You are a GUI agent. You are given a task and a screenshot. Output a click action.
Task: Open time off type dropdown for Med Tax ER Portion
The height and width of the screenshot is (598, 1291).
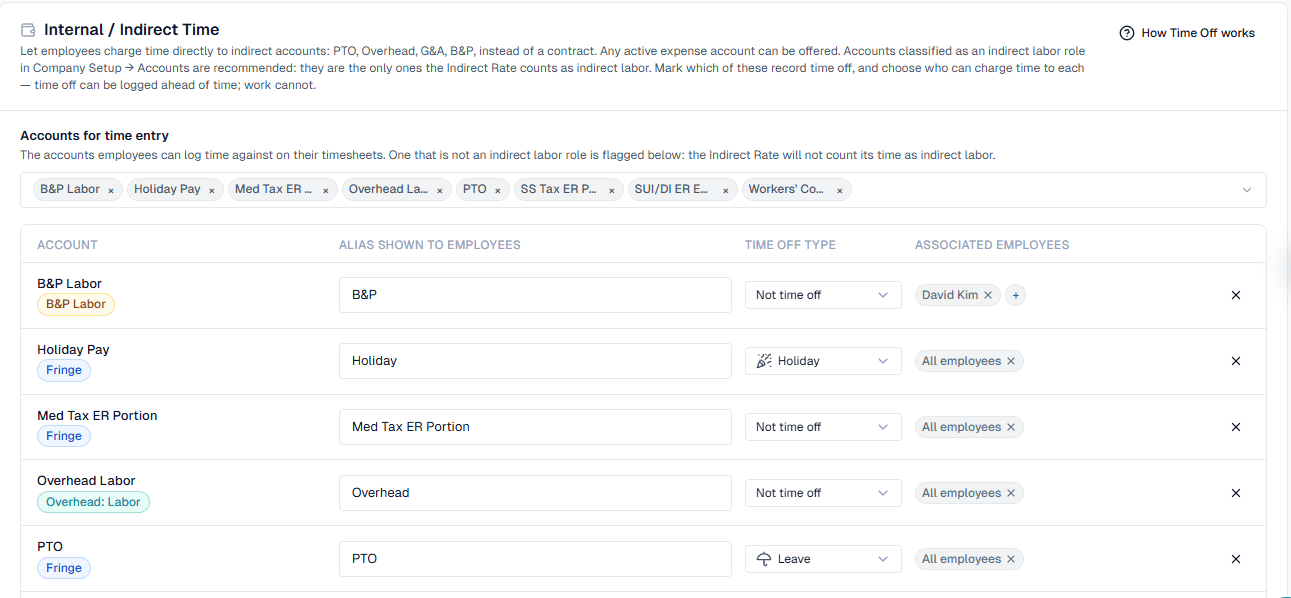(823, 427)
